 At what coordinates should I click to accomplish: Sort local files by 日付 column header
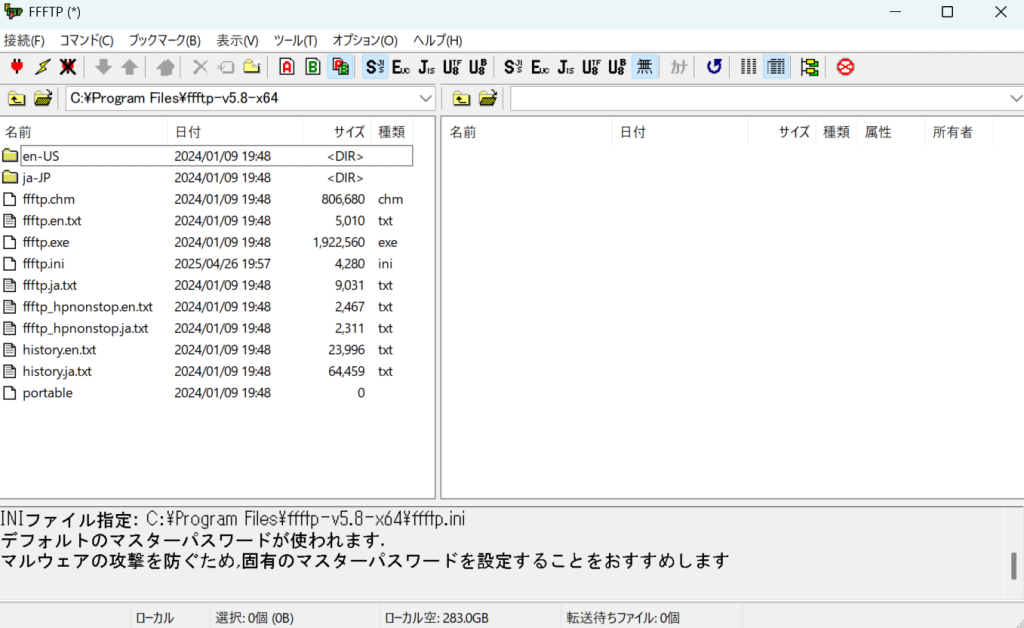(x=188, y=132)
